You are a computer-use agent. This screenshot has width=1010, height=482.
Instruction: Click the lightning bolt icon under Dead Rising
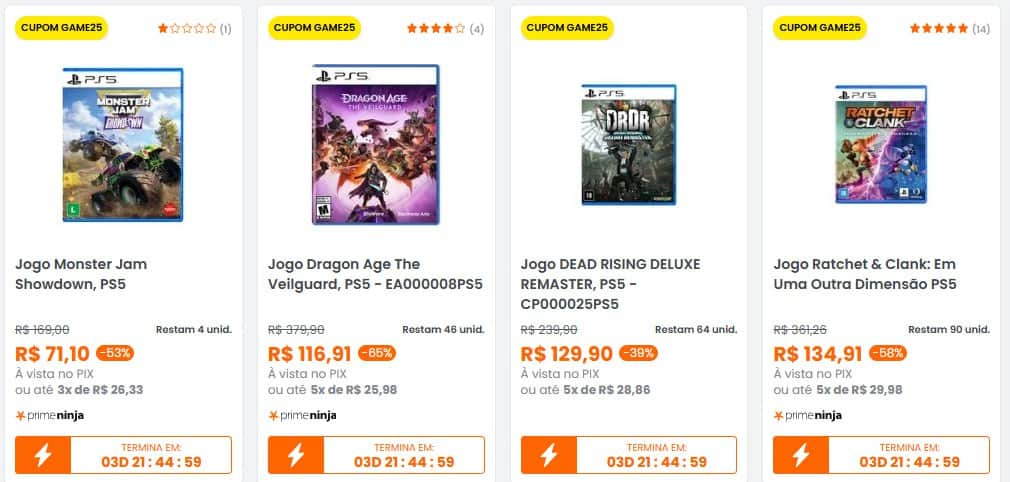[x=549, y=455]
